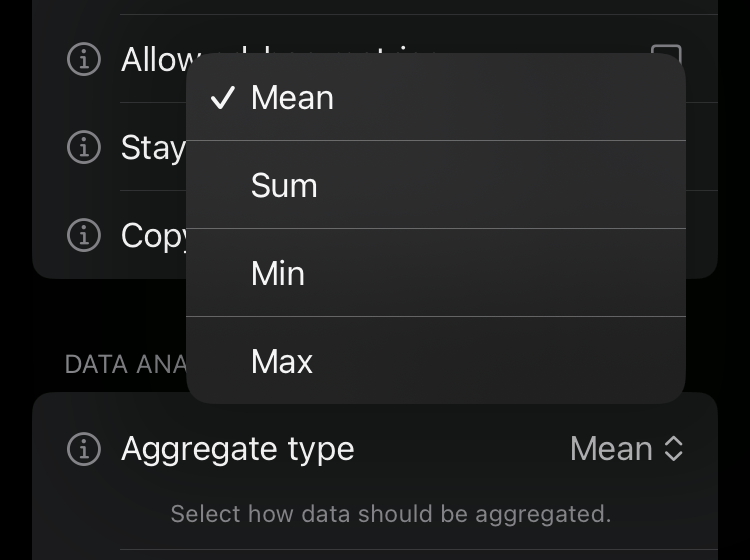Click the Sum text label in popup
Image resolution: width=750 pixels, height=560 pixels.
(284, 185)
